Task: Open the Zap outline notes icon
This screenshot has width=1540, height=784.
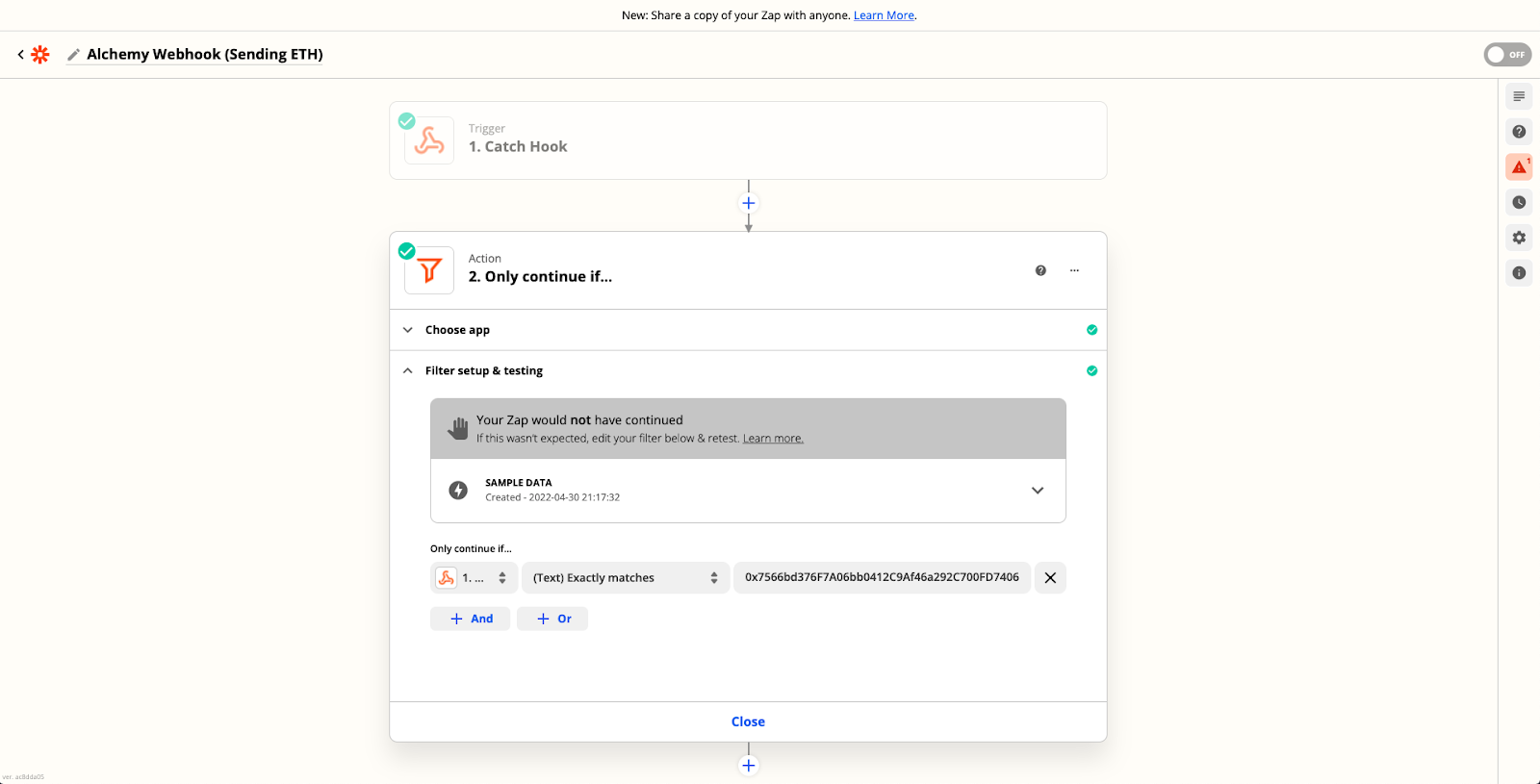Action: point(1519,96)
